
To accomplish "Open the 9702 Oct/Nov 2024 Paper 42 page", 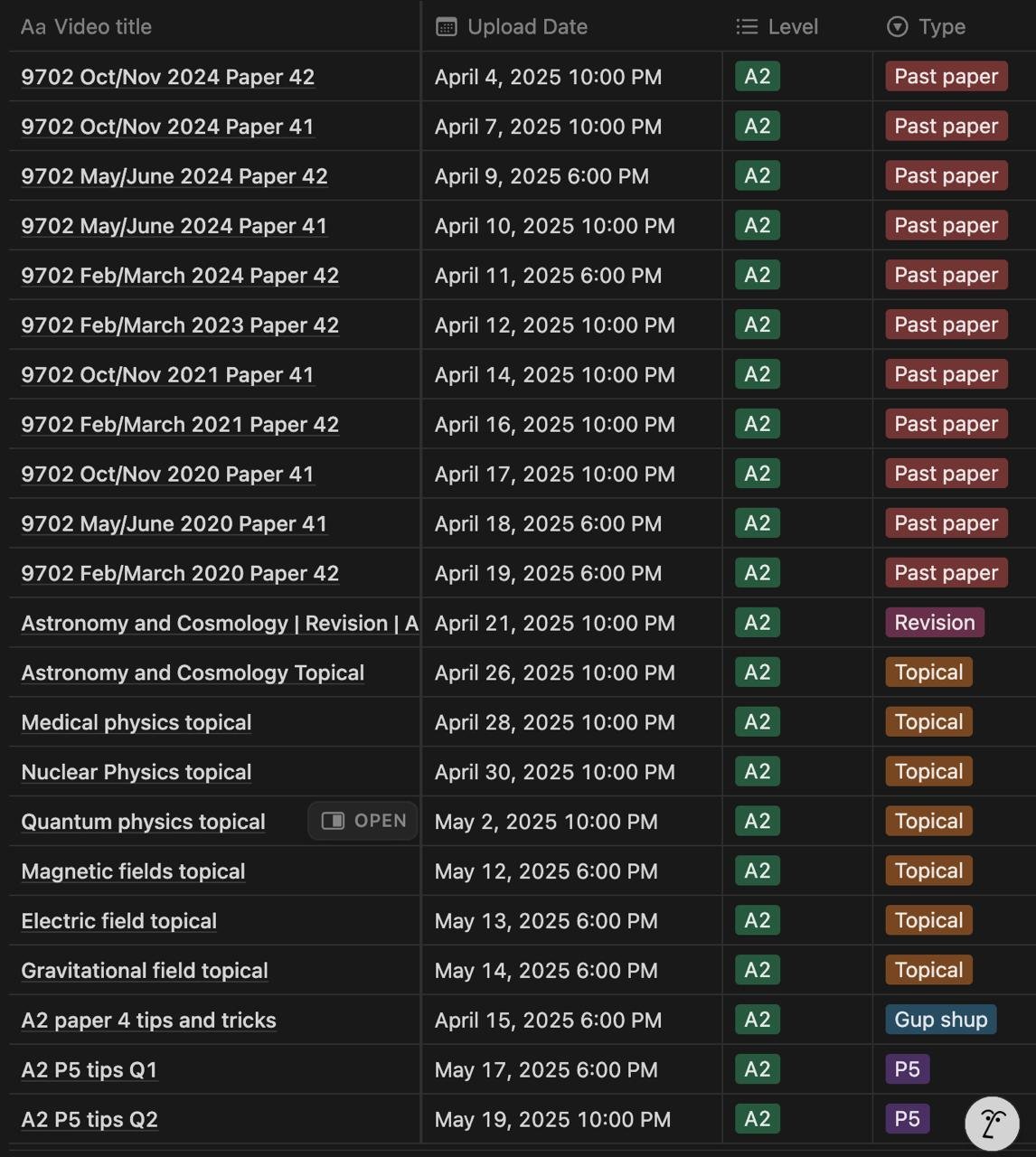I will 168,77.
